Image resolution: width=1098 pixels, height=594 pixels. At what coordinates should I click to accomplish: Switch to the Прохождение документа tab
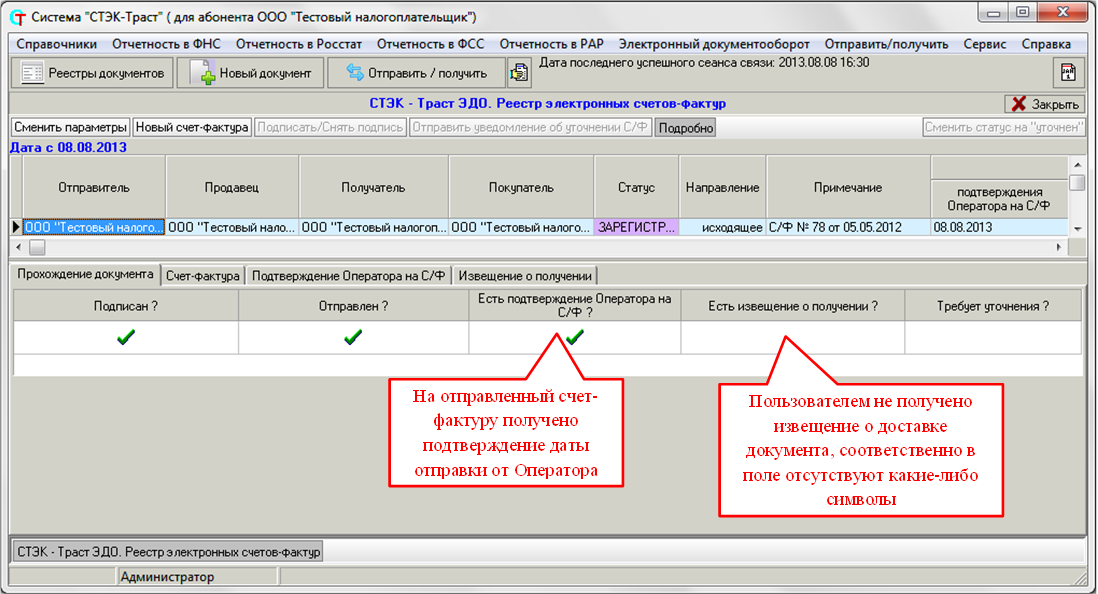pos(85,275)
